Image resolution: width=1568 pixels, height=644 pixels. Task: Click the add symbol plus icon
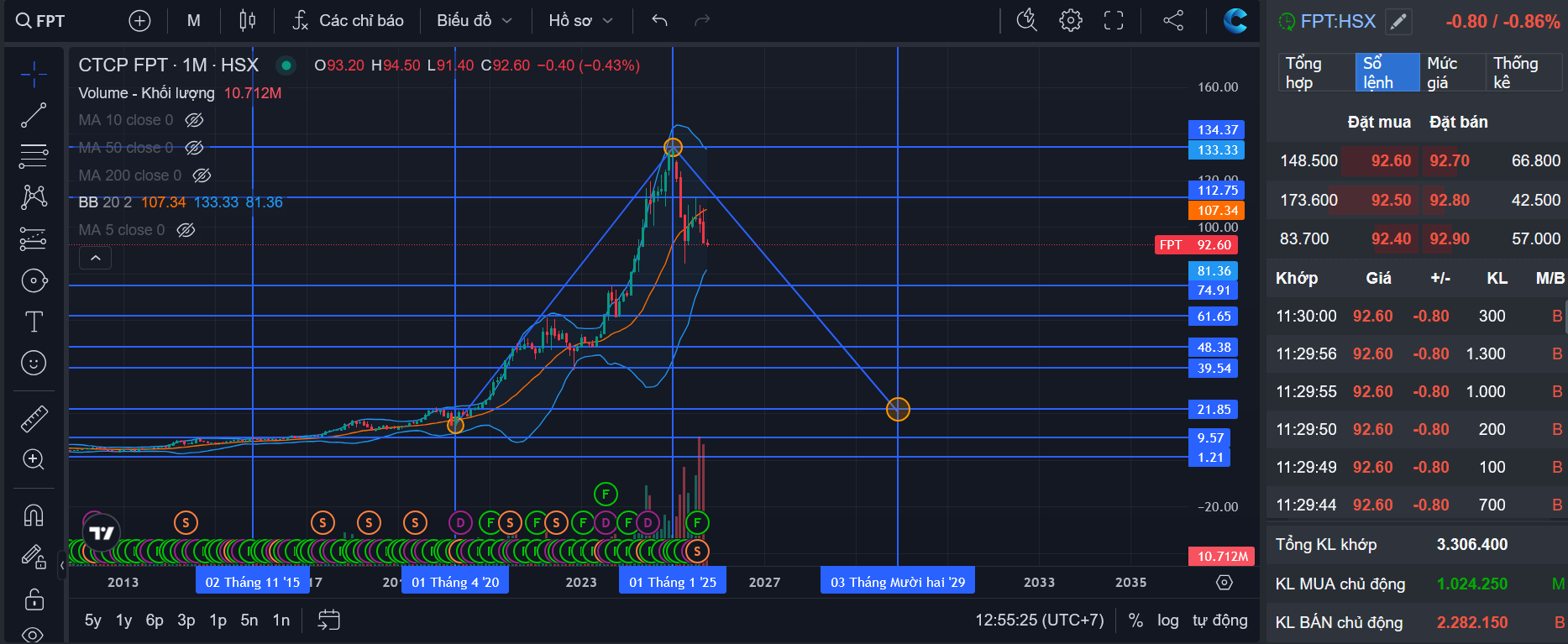click(139, 21)
